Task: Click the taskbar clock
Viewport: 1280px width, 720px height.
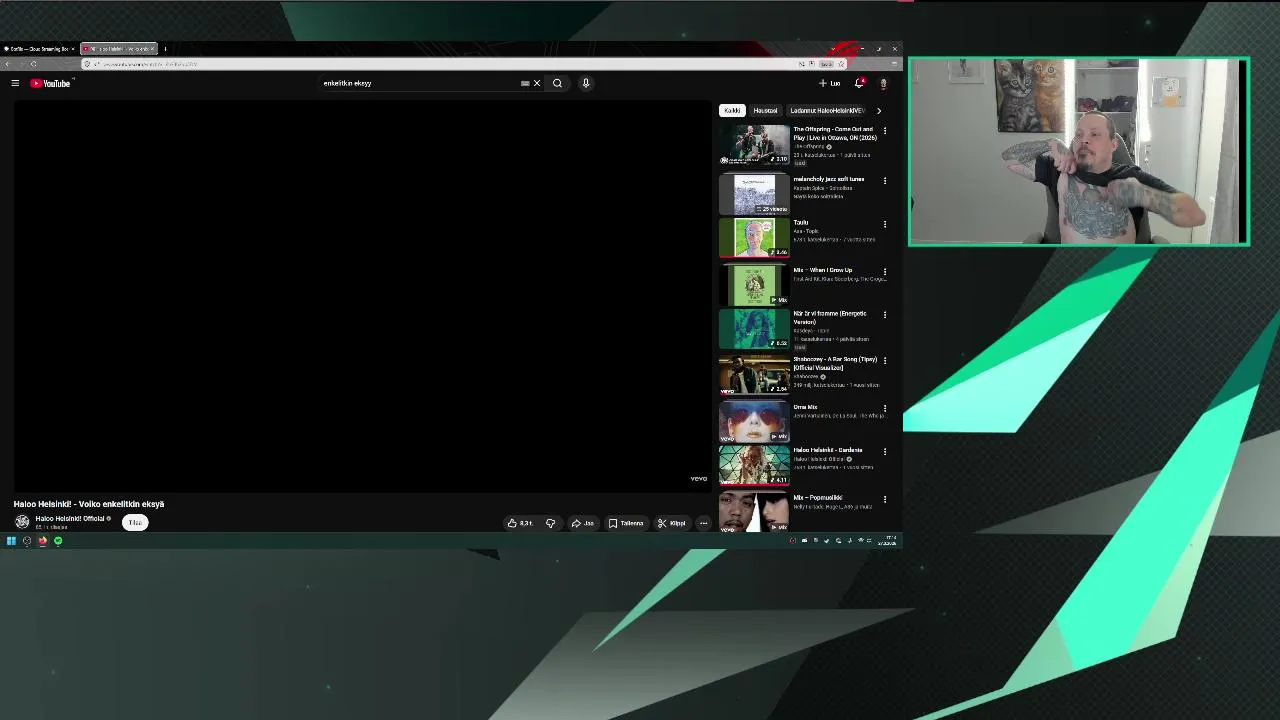Action: 887,541
